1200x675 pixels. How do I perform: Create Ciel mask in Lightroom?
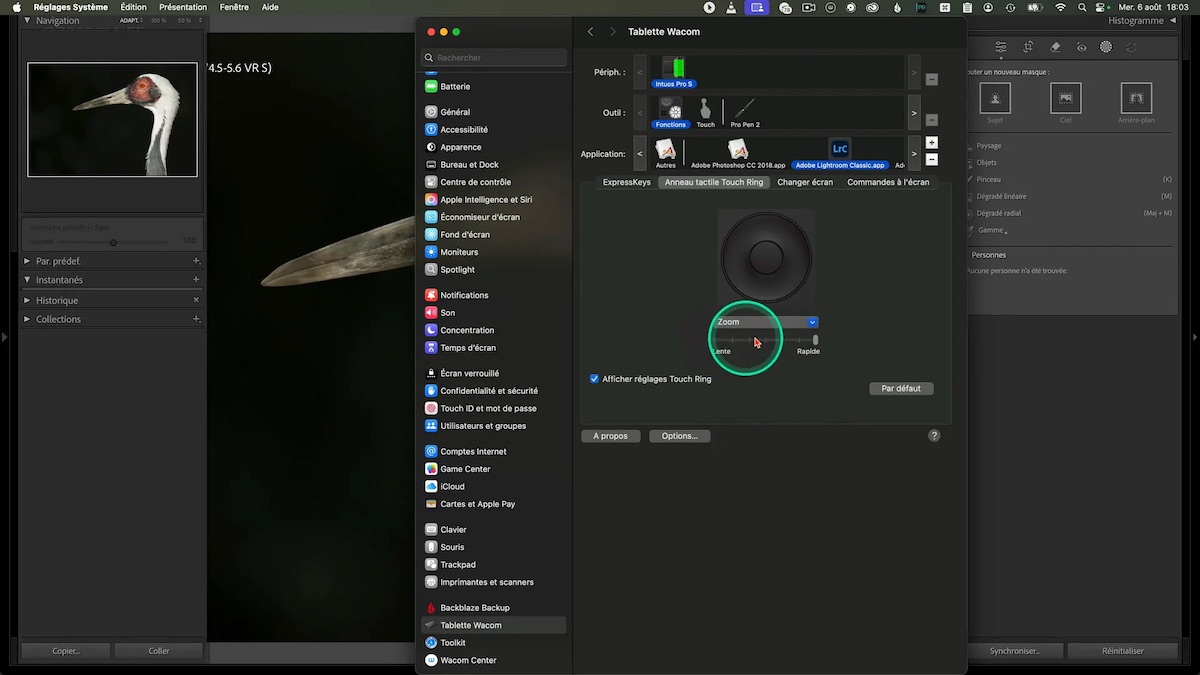coord(1066,98)
